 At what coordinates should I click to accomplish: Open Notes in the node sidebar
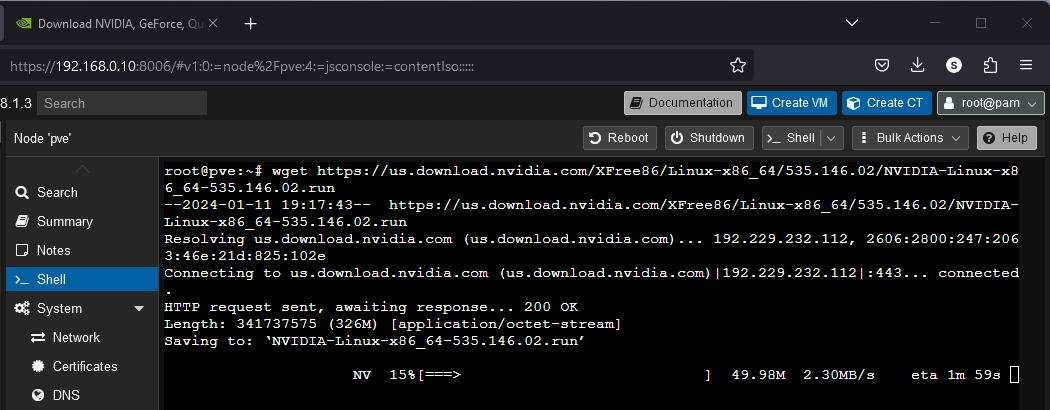pos(82,250)
